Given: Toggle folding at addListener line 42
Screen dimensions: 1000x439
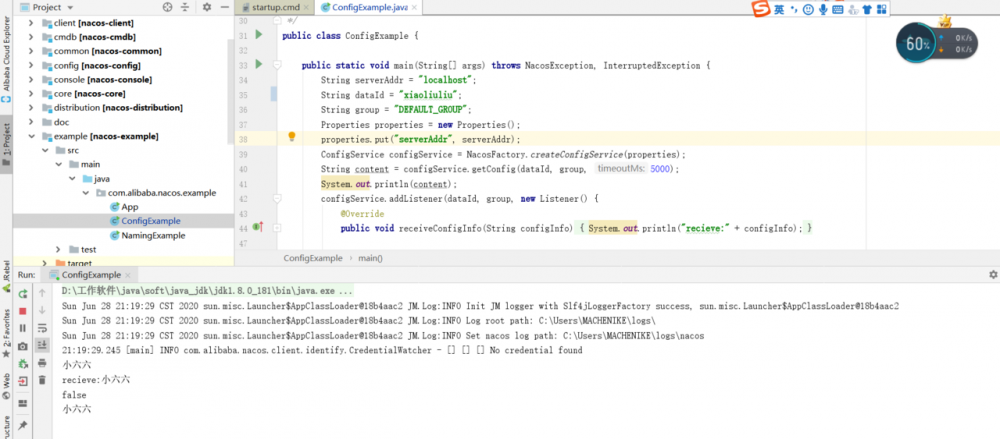Looking at the screenshot, I should (x=277, y=199).
